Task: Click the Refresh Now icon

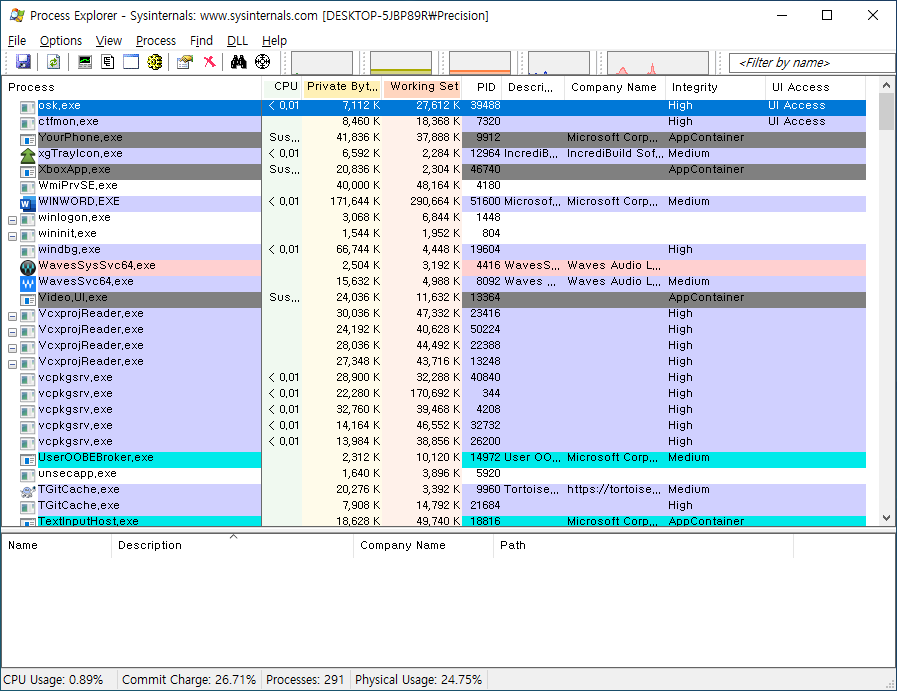Action: pyautogui.click(x=53, y=62)
